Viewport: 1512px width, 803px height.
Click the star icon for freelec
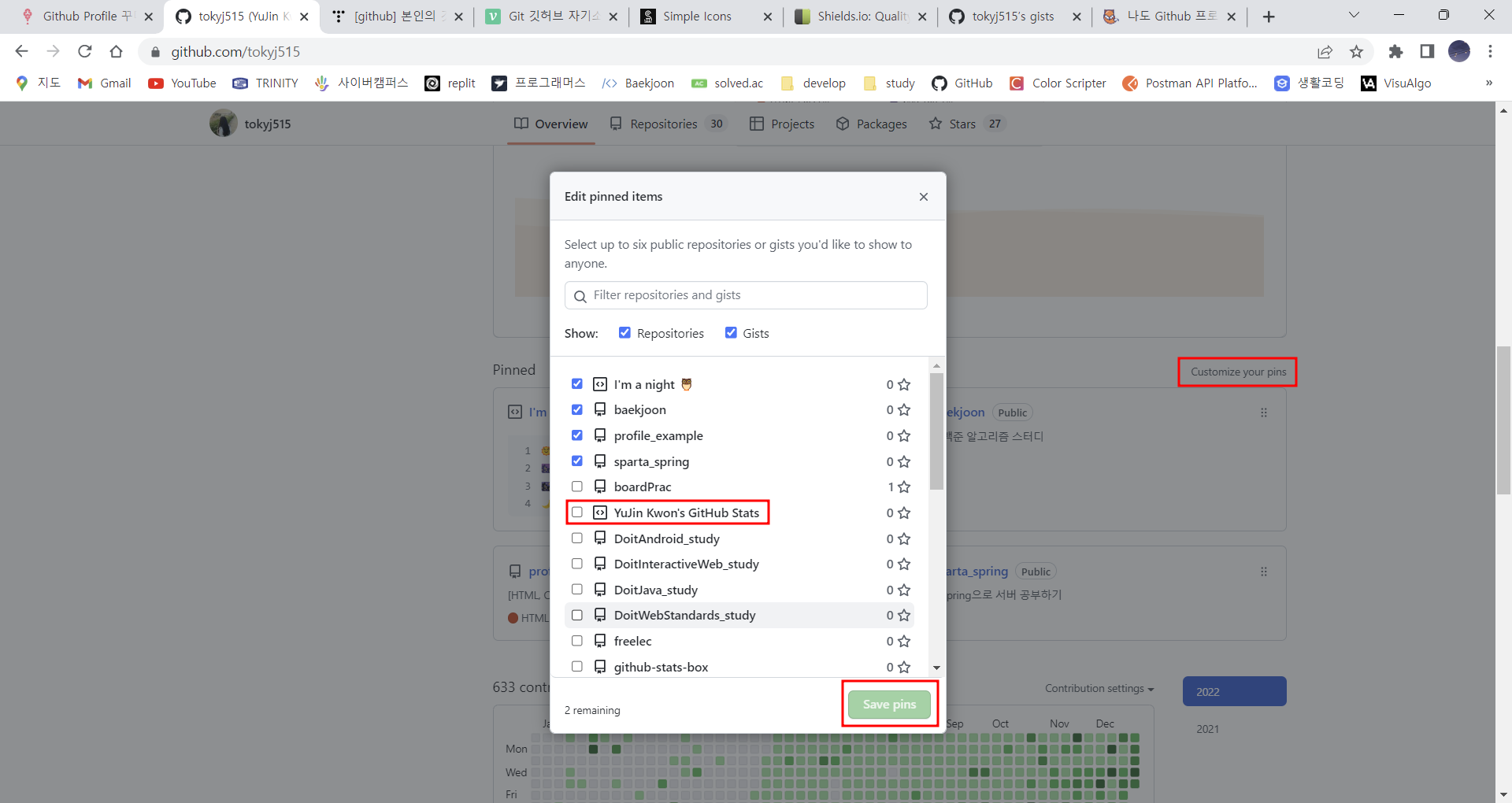(x=904, y=642)
